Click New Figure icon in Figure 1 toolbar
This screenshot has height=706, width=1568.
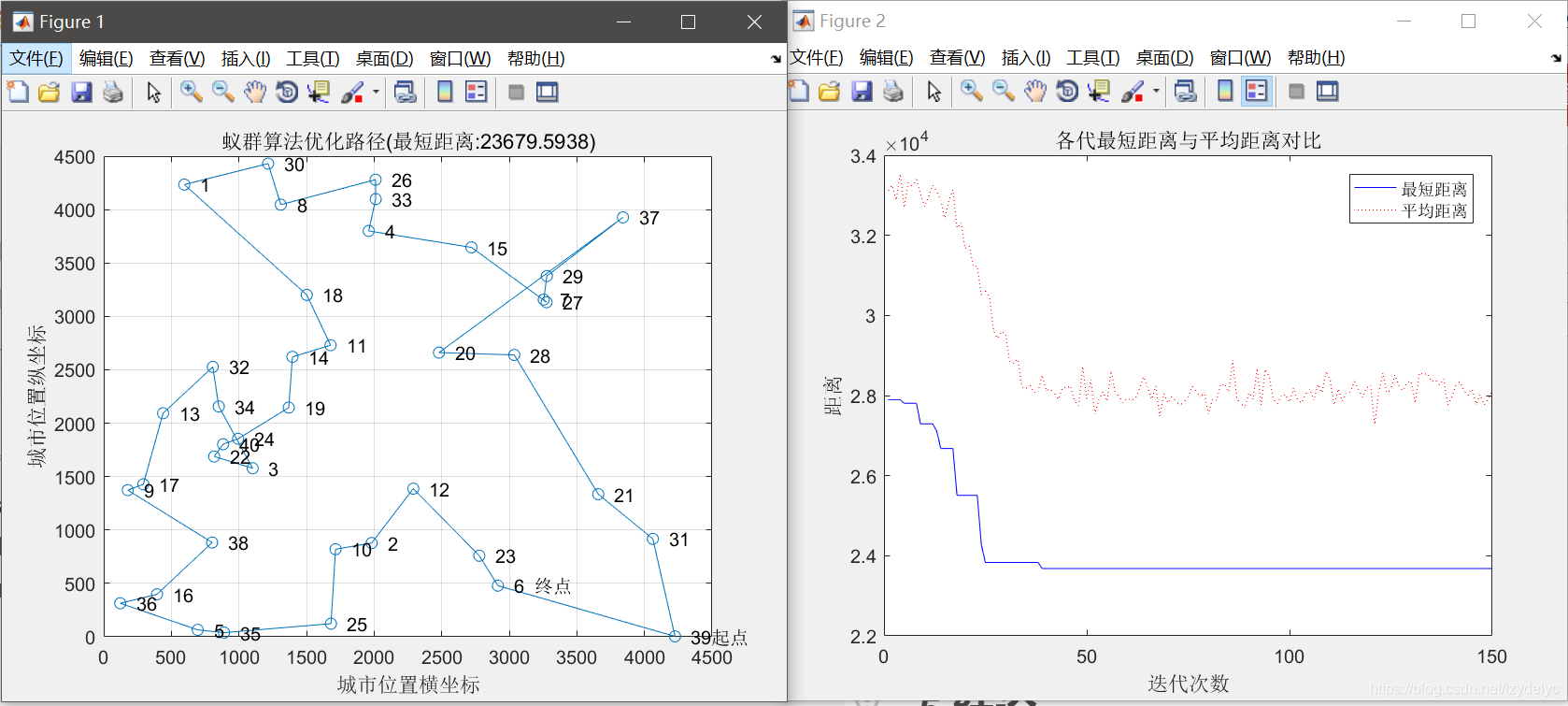pos(18,92)
